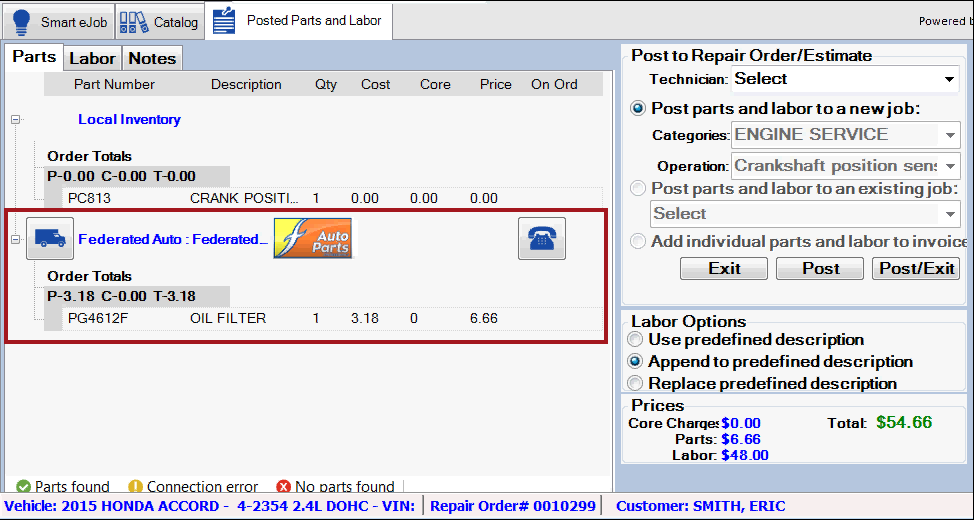Click the 6.66 price of PG4612F
The image size is (974, 520).
484,319
